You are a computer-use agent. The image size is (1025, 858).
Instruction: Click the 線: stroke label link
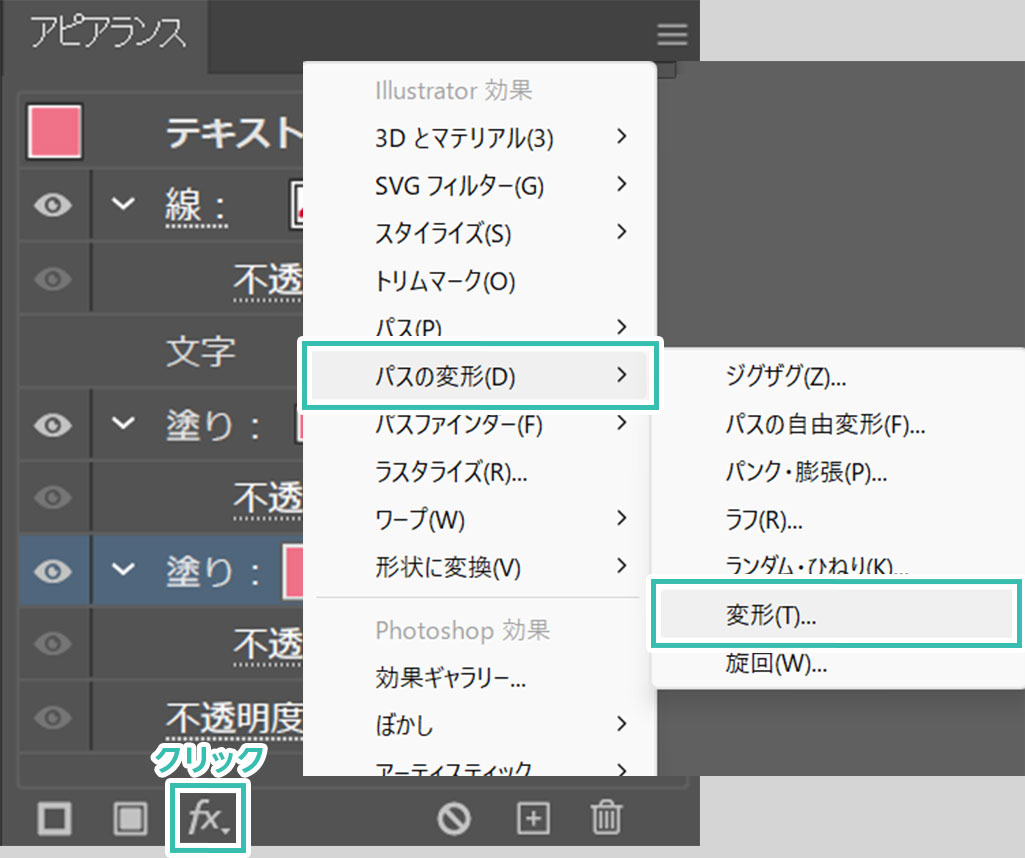click(x=196, y=207)
